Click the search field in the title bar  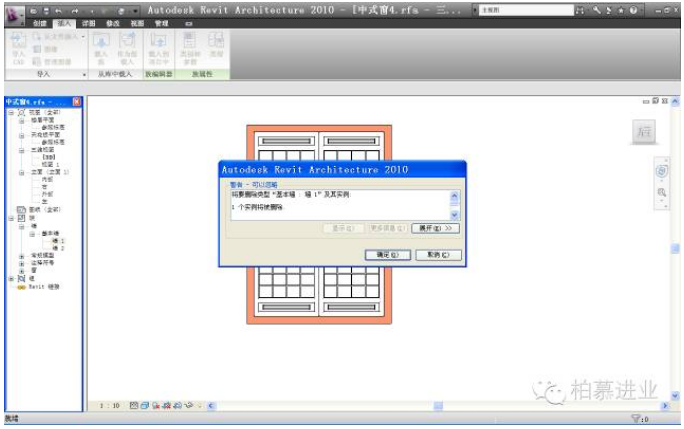pos(526,10)
